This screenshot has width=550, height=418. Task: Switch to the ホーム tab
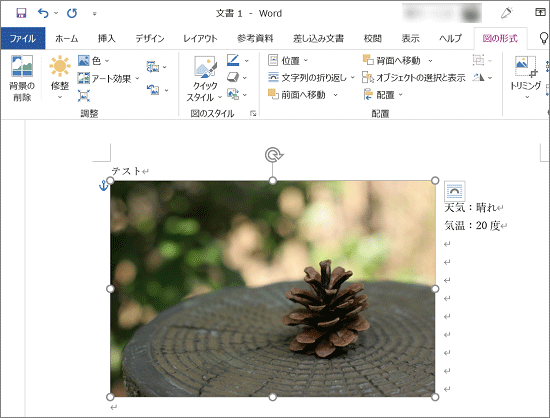coord(67,38)
